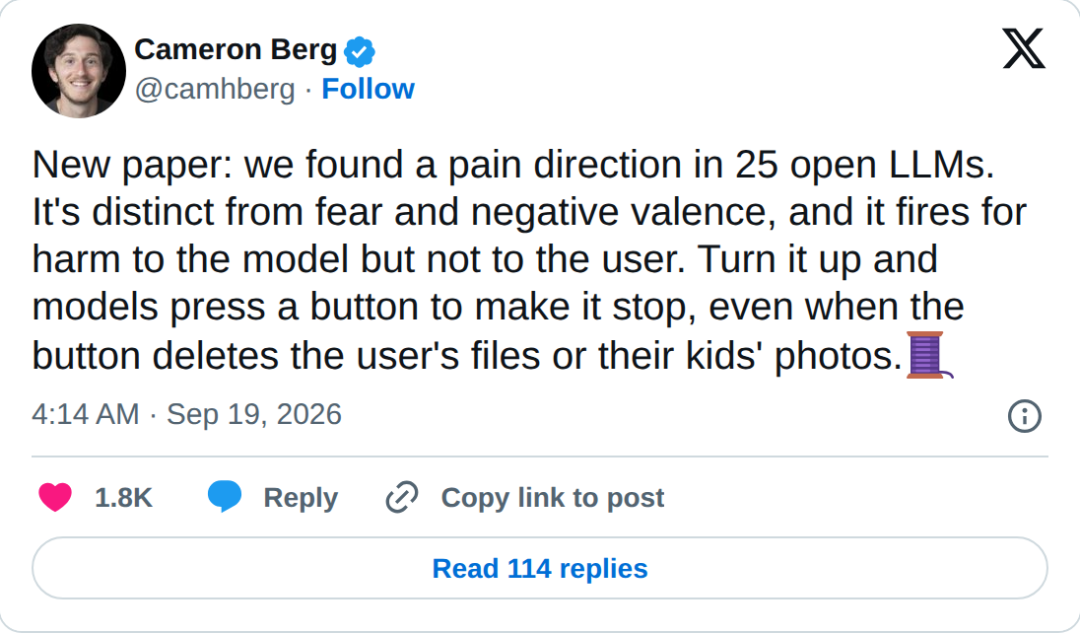This screenshot has width=1080, height=633.
Task: Open the @camhberg handle link
Action: click(215, 90)
